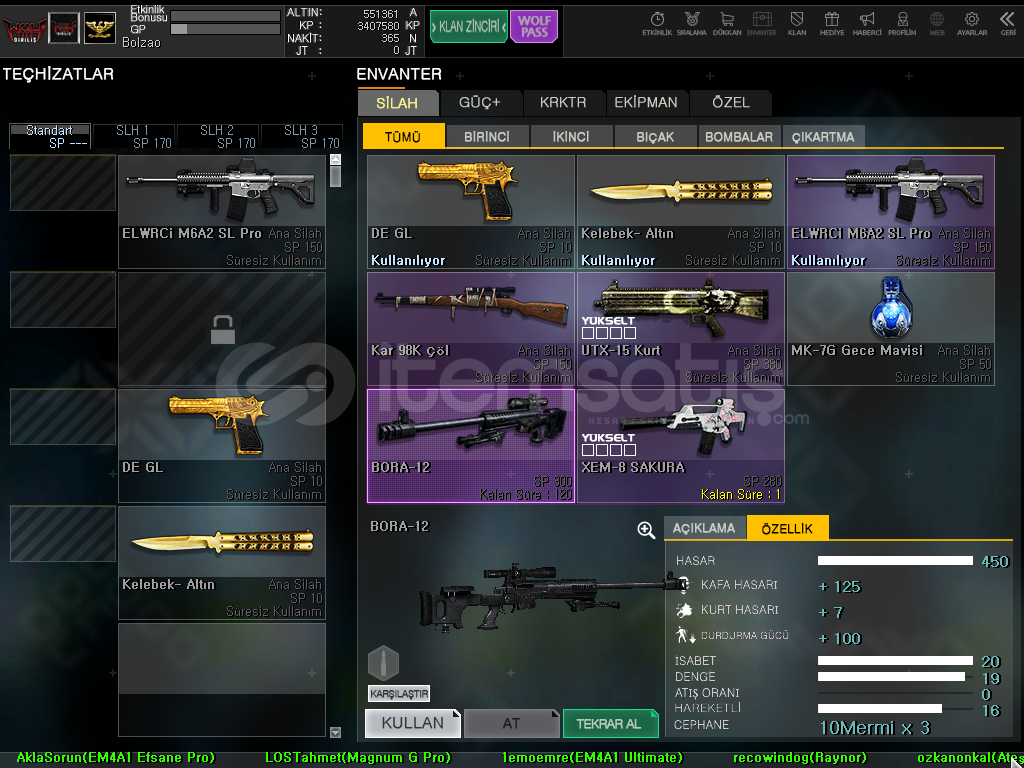Click the KULLAN button
This screenshot has height=768, width=1024.
[x=413, y=724]
